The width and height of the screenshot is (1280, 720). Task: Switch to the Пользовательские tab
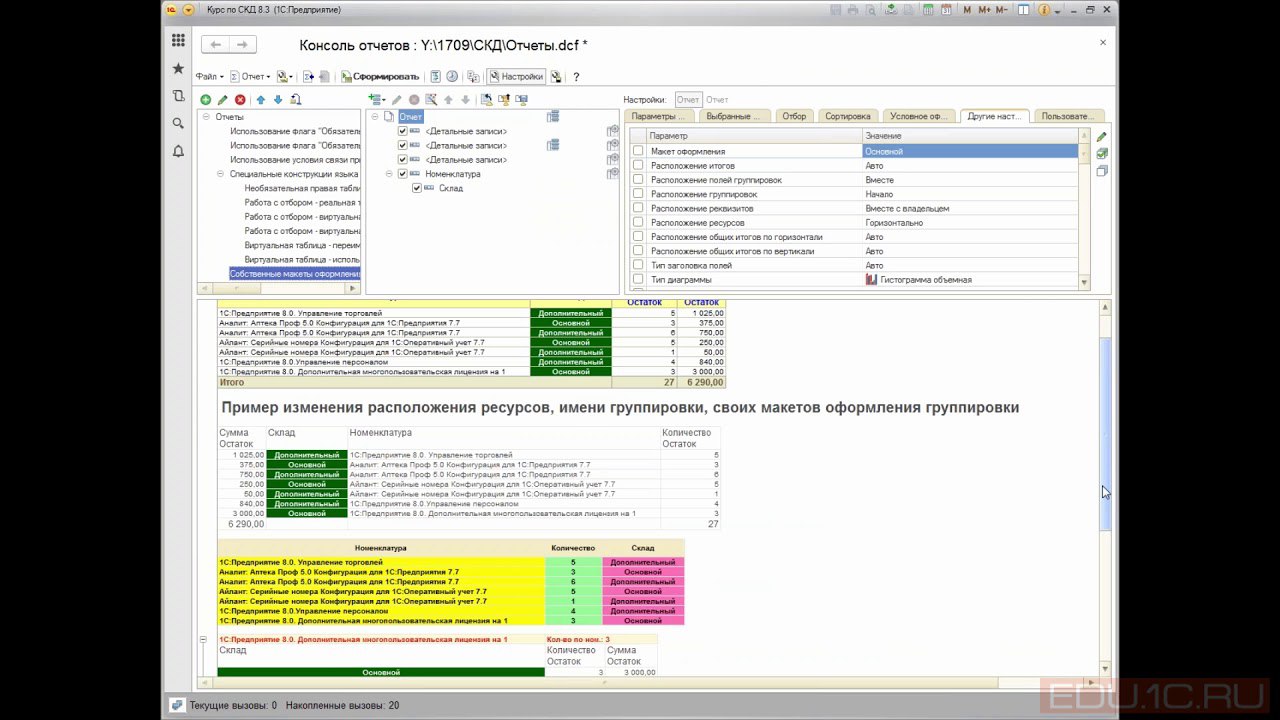pos(1068,116)
